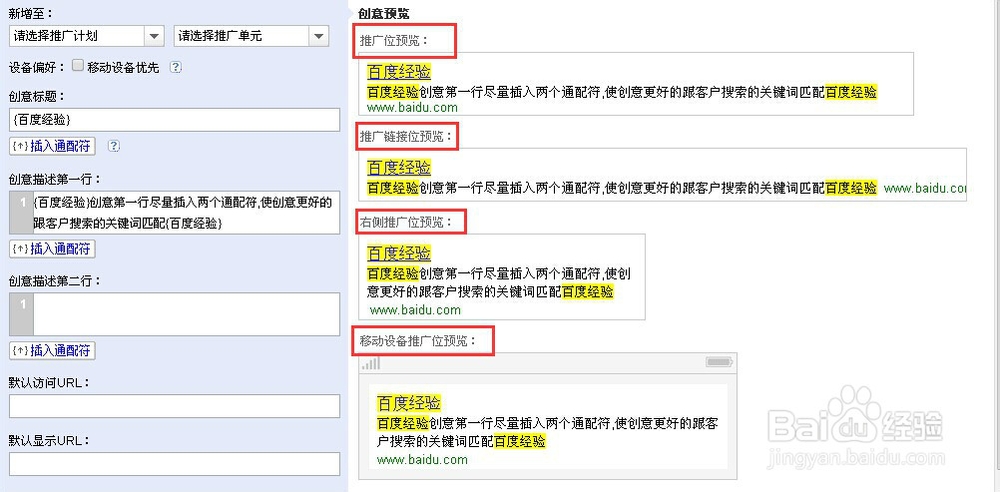Click 插入通配符 button under 创意描述第一行
Image resolution: width=1000 pixels, height=492 pixels.
click(52, 249)
